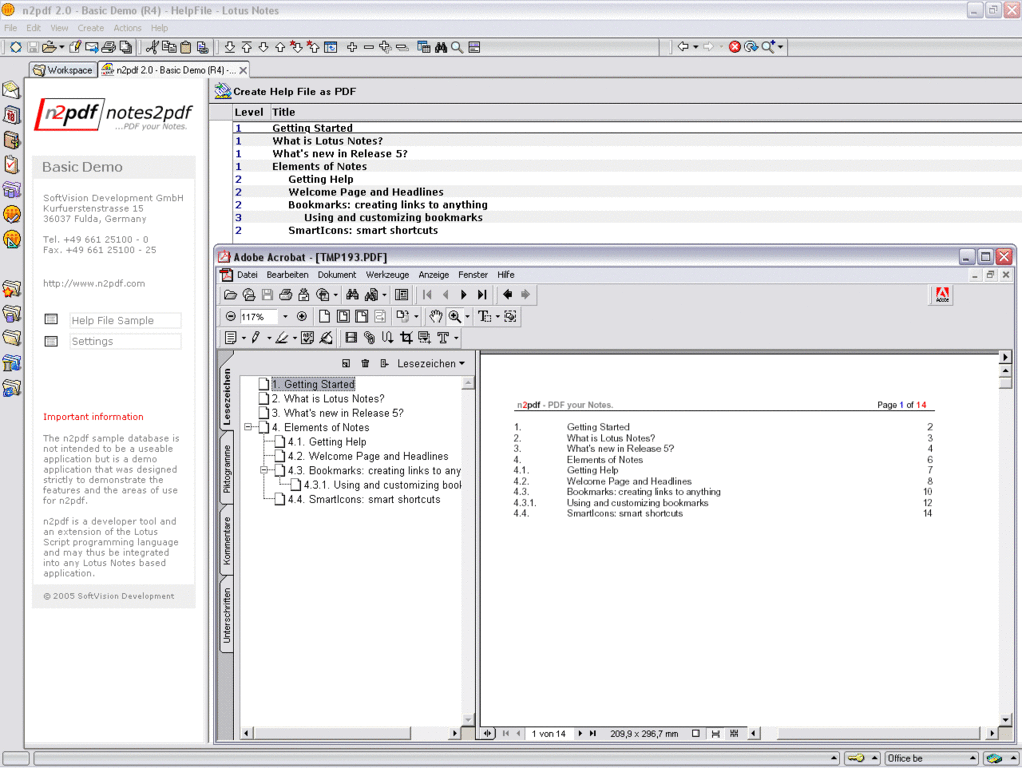The image size is (1022, 768).
Task: Select the Link tool in Acrobat
Action: click(x=370, y=338)
